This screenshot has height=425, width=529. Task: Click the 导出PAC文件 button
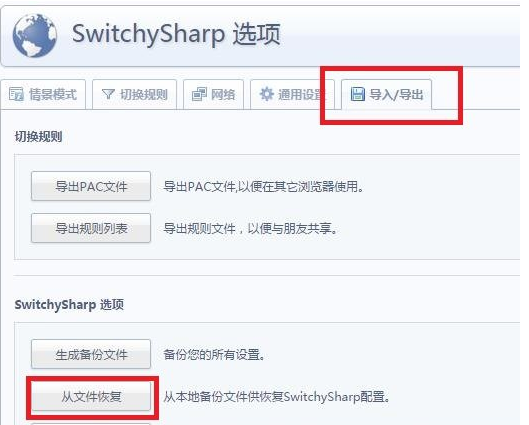pos(91,186)
